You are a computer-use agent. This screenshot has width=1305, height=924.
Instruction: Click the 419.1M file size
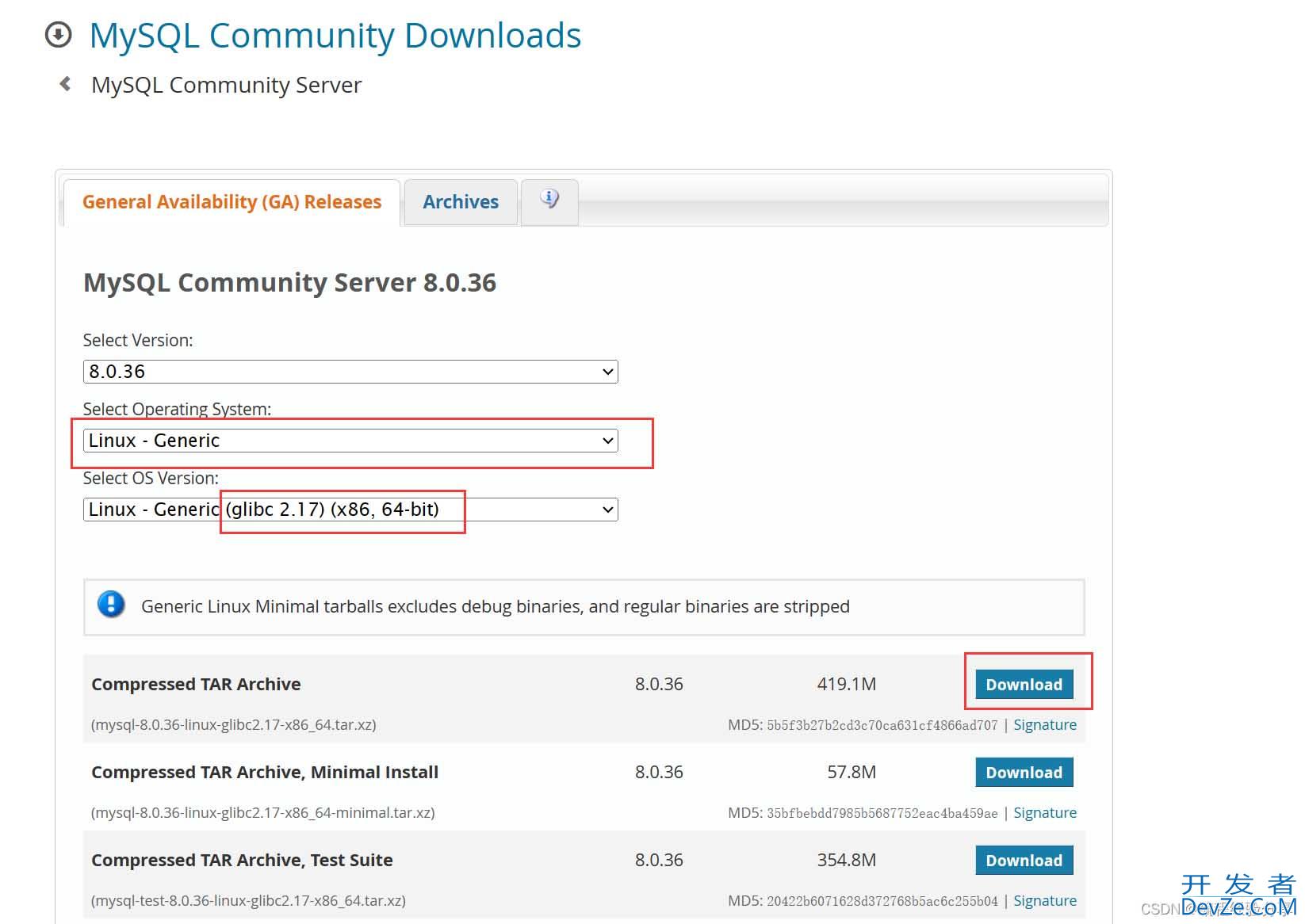point(847,684)
